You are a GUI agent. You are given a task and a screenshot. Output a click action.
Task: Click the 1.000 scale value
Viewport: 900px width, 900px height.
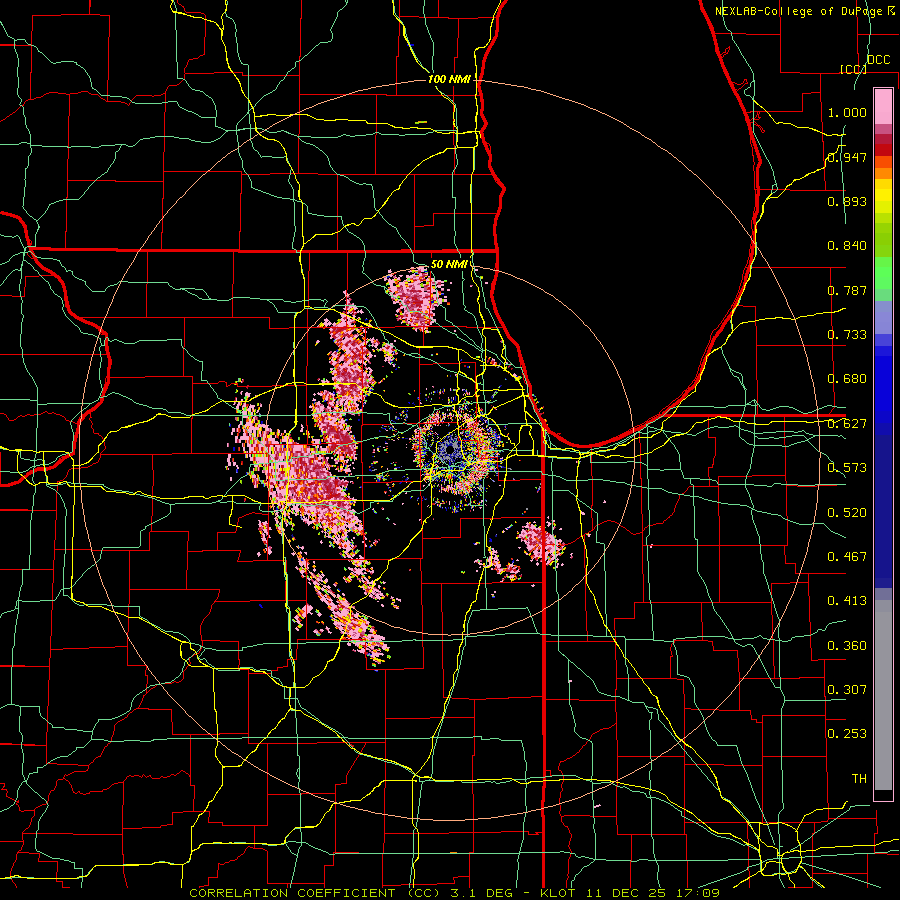[x=847, y=112]
